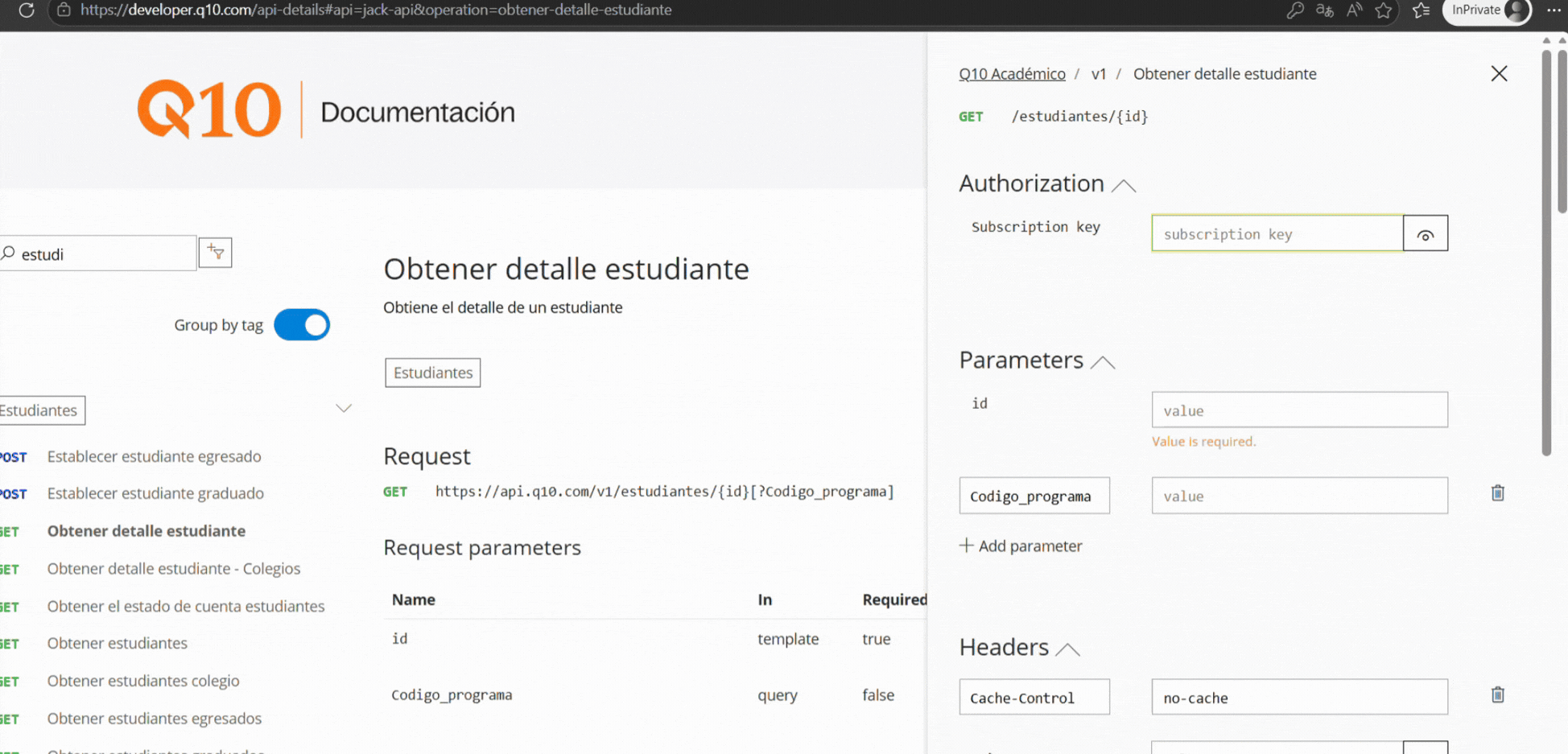Viewport: 1568px width, 754px height.
Task: Reveal the subscription key with eye icon
Action: pos(1426,233)
